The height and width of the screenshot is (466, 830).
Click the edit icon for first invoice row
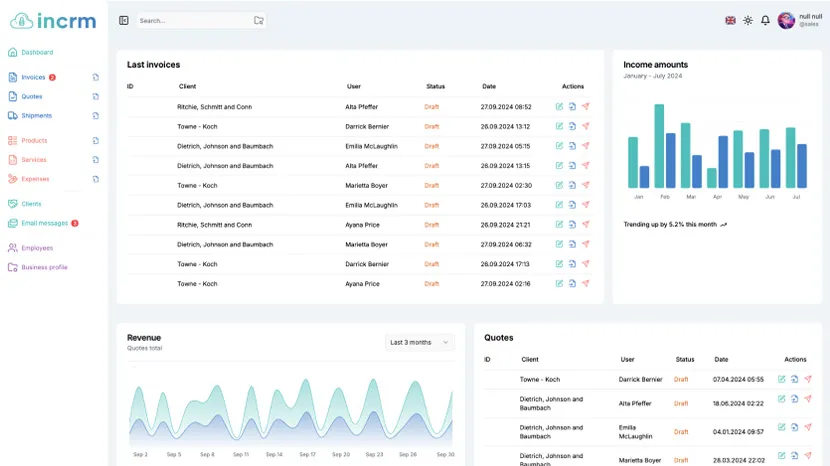559,107
